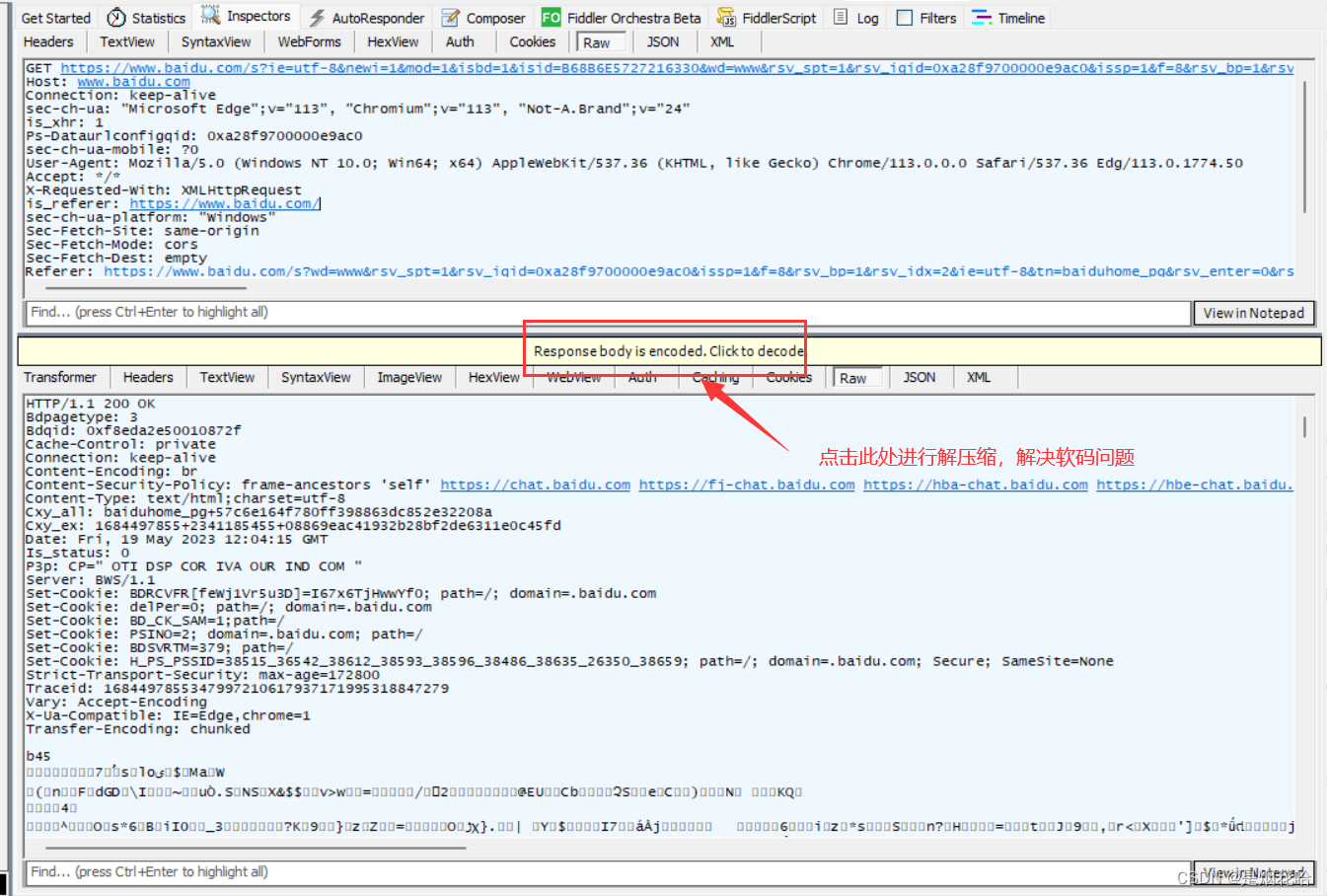Screen dimensions: 1327x896
Task: Select request XML tab
Action: pyautogui.click(x=722, y=41)
